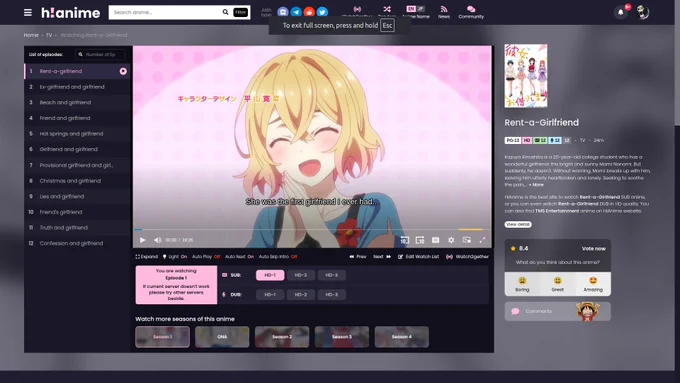Skip forward 10 seconds in the player

(420, 240)
